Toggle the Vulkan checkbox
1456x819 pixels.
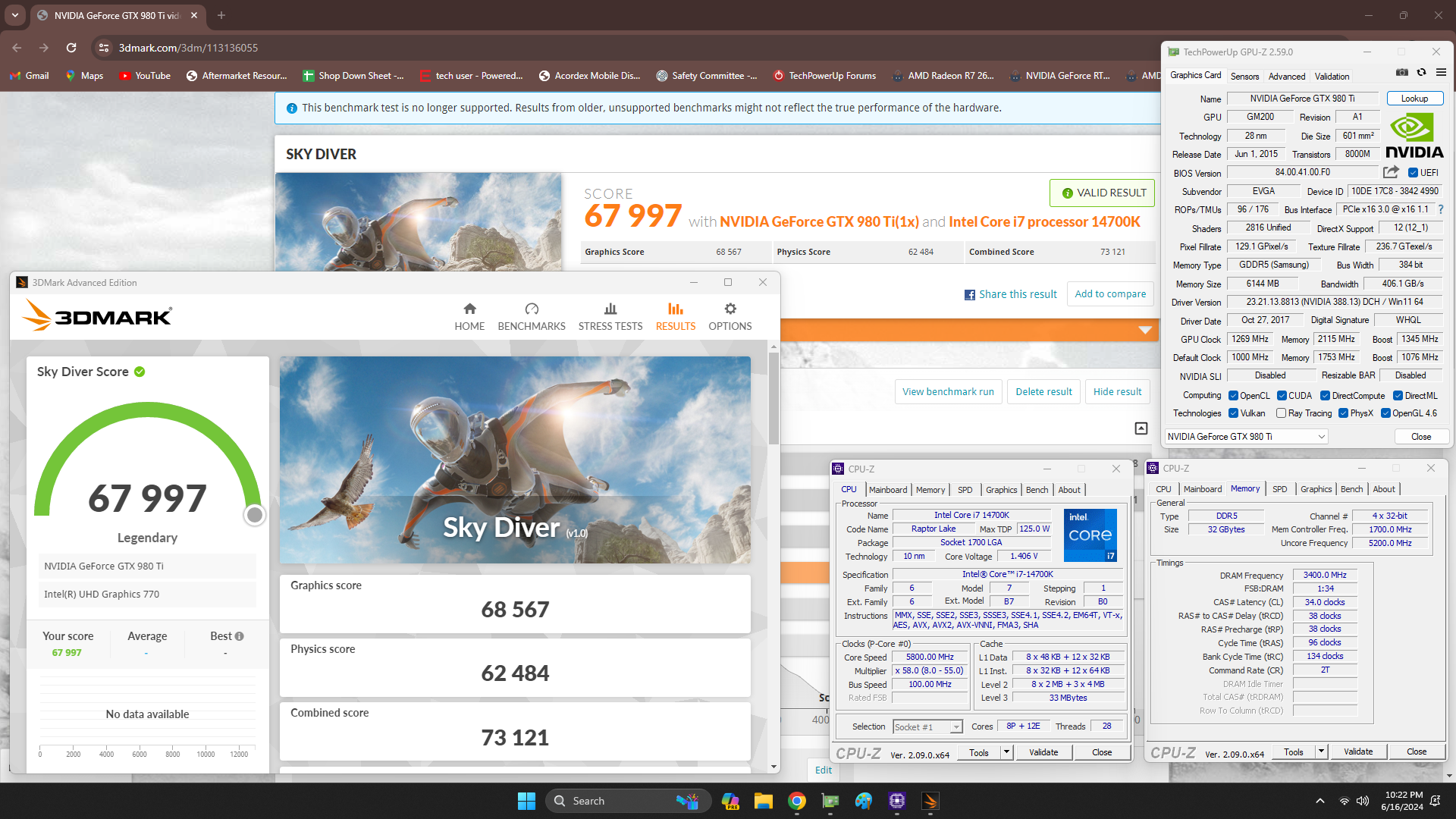tap(1234, 413)
